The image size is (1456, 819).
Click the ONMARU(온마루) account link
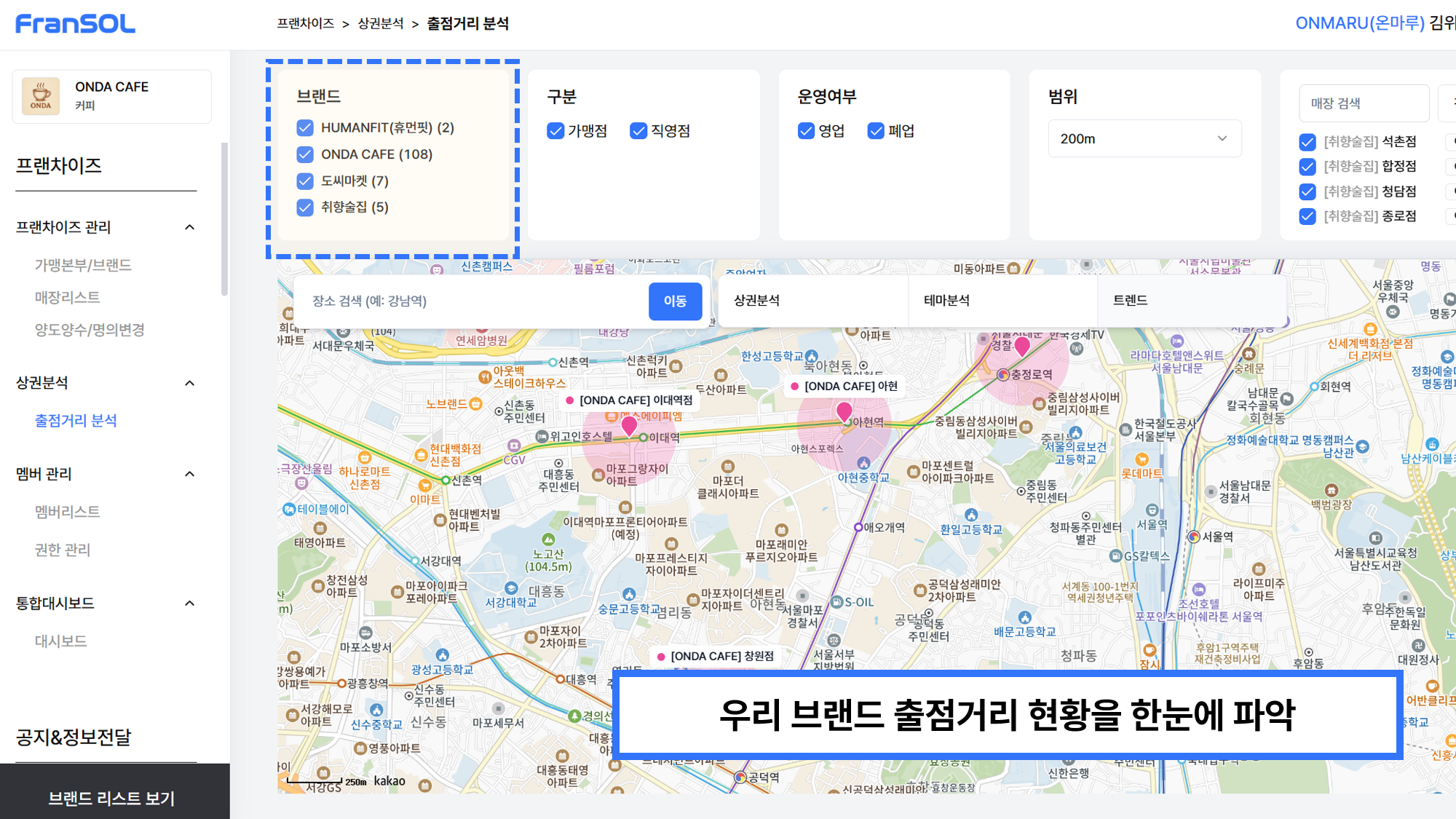point(1360,23)
